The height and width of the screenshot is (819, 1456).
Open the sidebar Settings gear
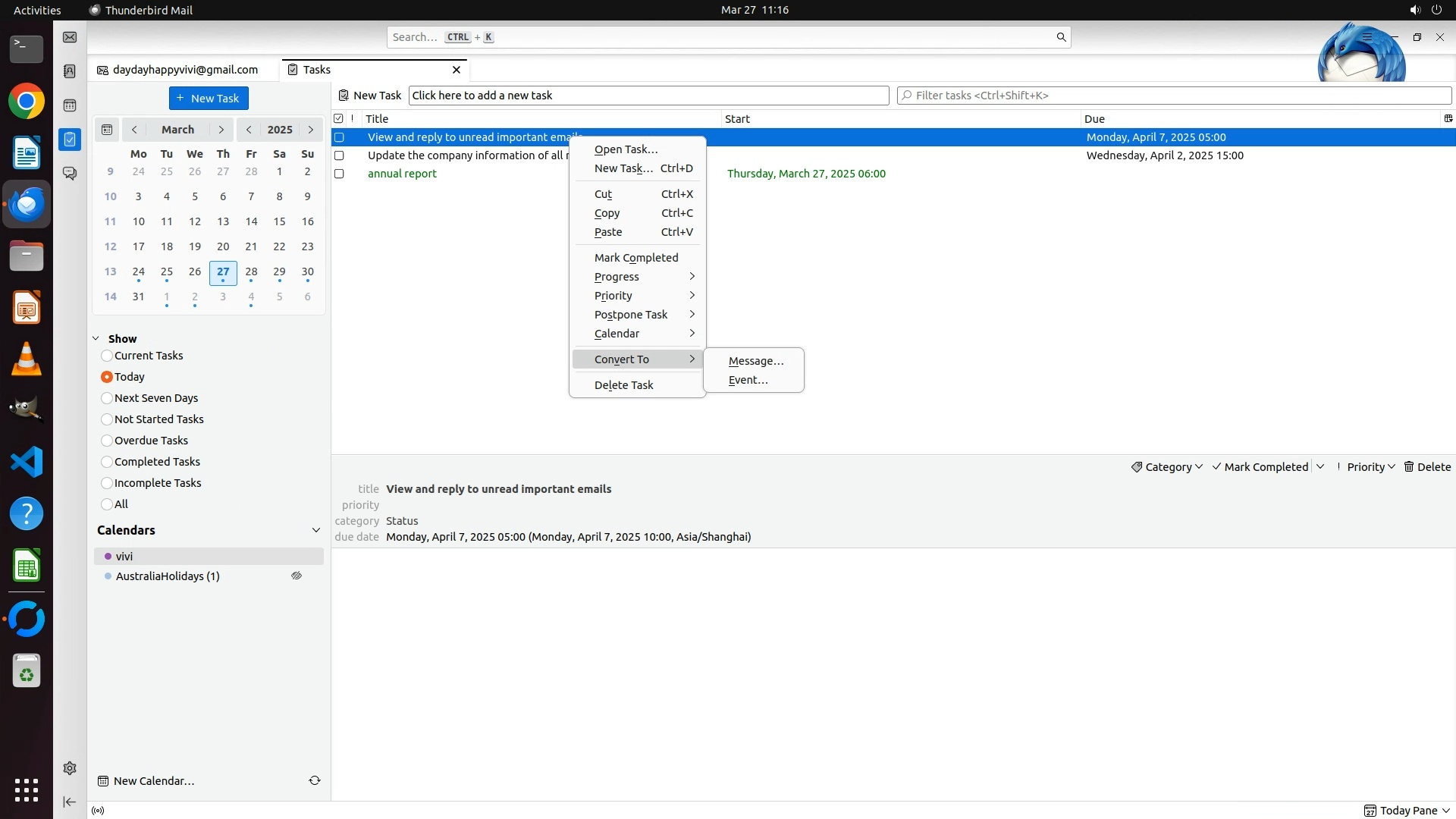click(x=70, y=768)
